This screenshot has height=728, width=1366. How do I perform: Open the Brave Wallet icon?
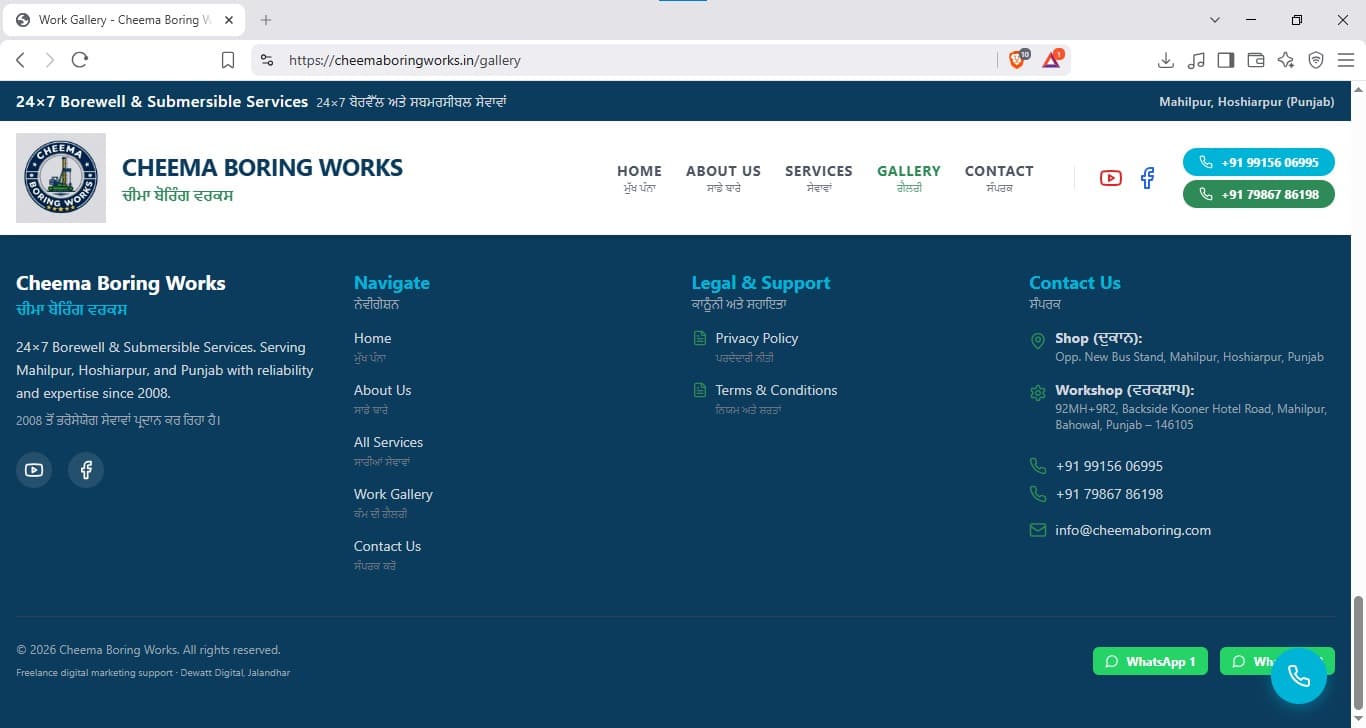pyautogui.click(x=1256, y=60)
